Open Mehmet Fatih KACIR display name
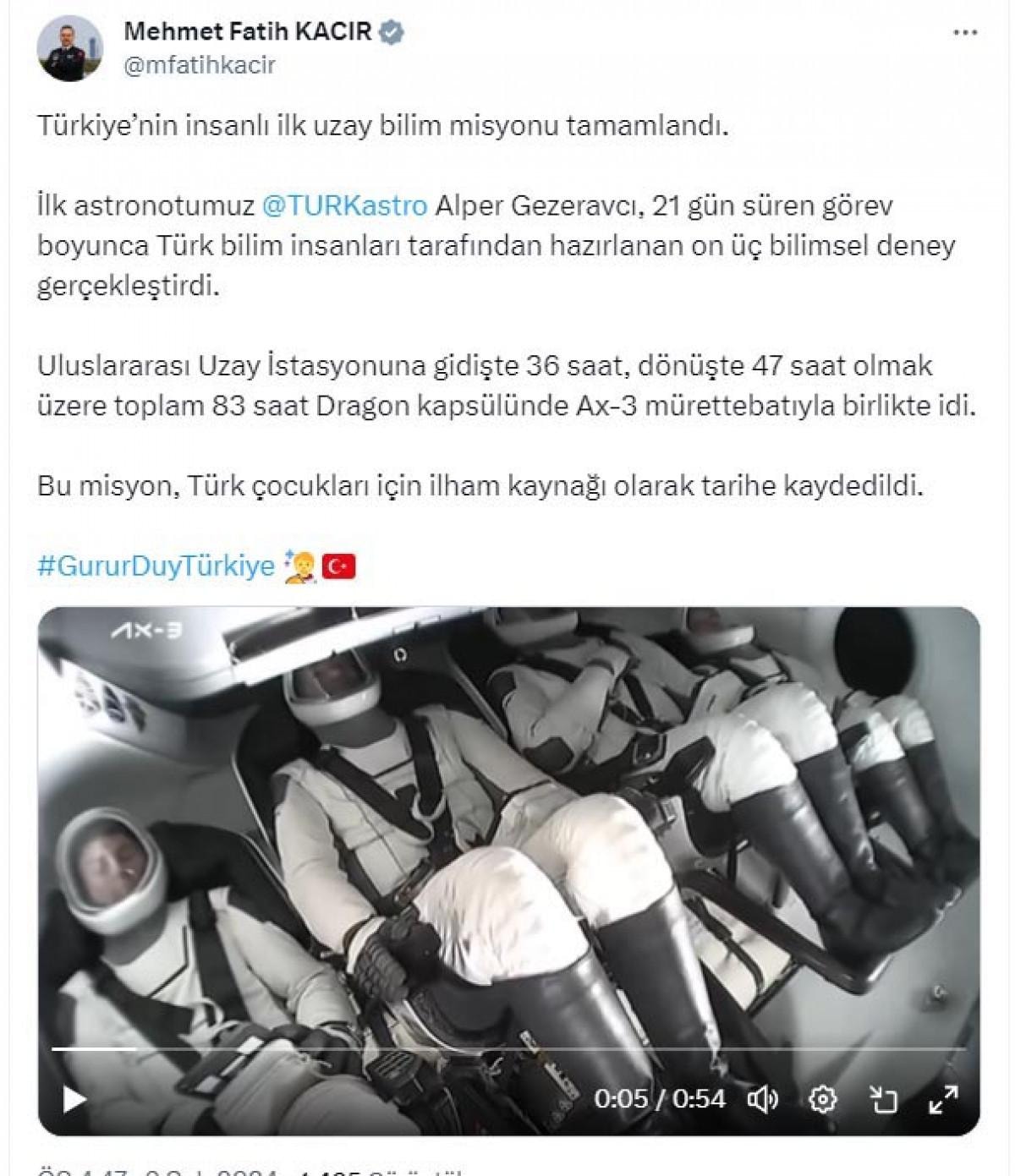This screenshot has width=1015, height=1176. pyautogui.click(x=248, y=32)
